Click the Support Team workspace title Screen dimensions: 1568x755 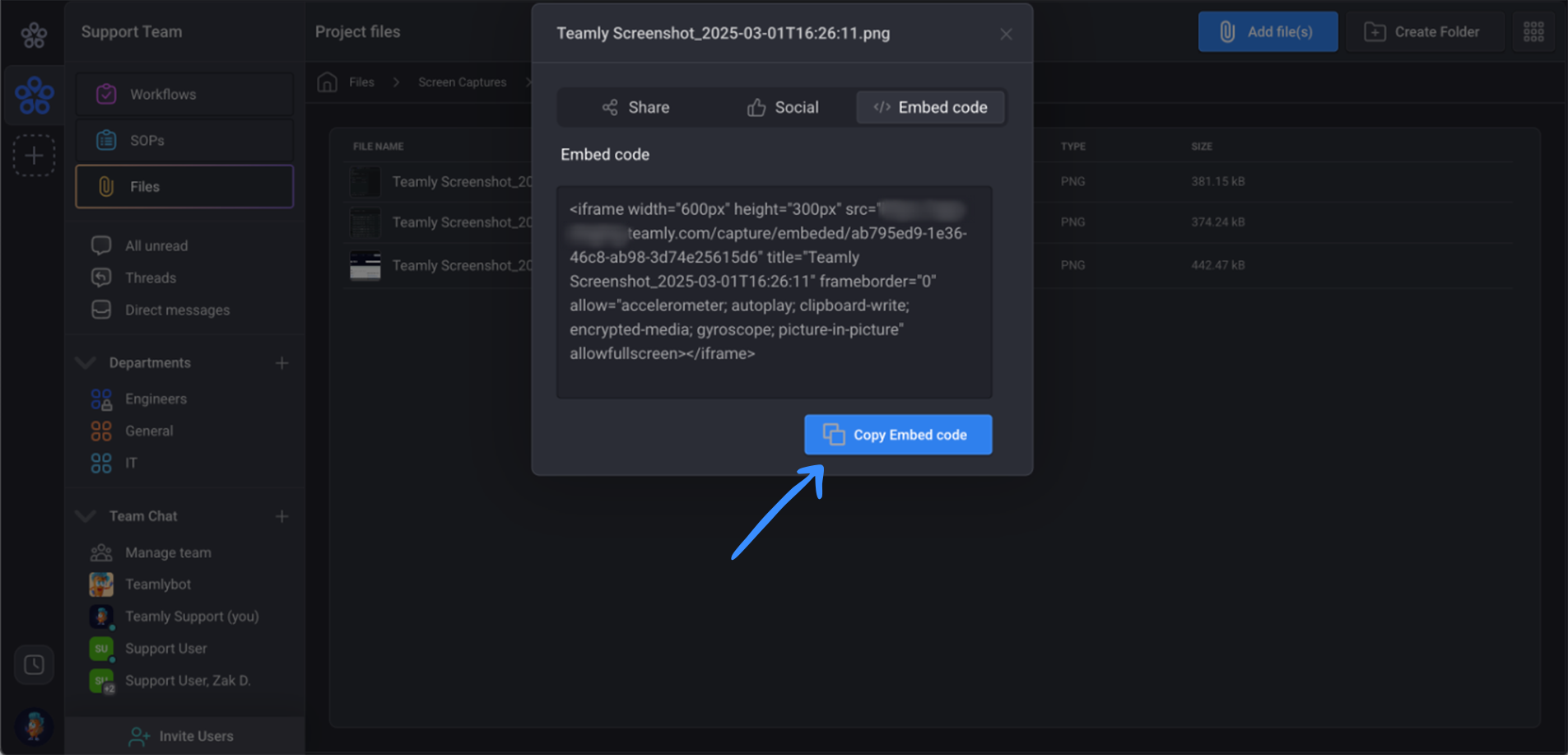(132, 32)
